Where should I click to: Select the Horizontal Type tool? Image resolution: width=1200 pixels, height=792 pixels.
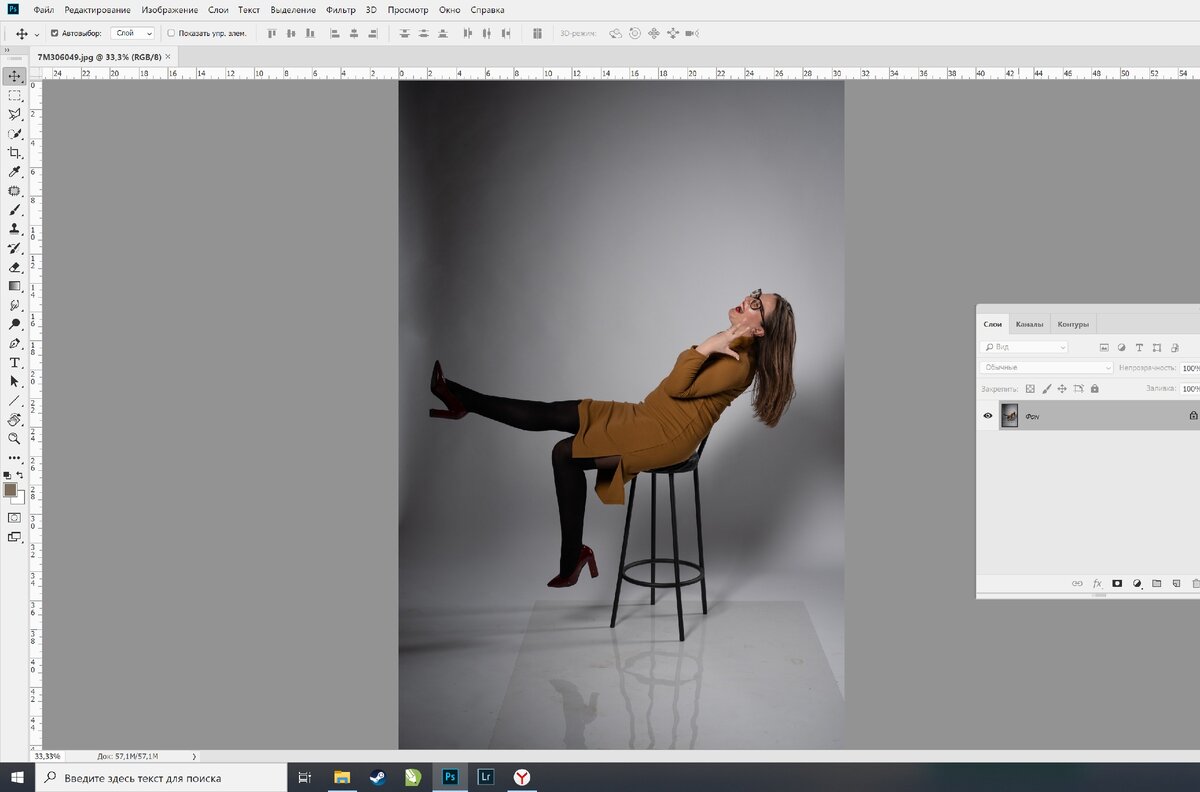pos(15,362)
